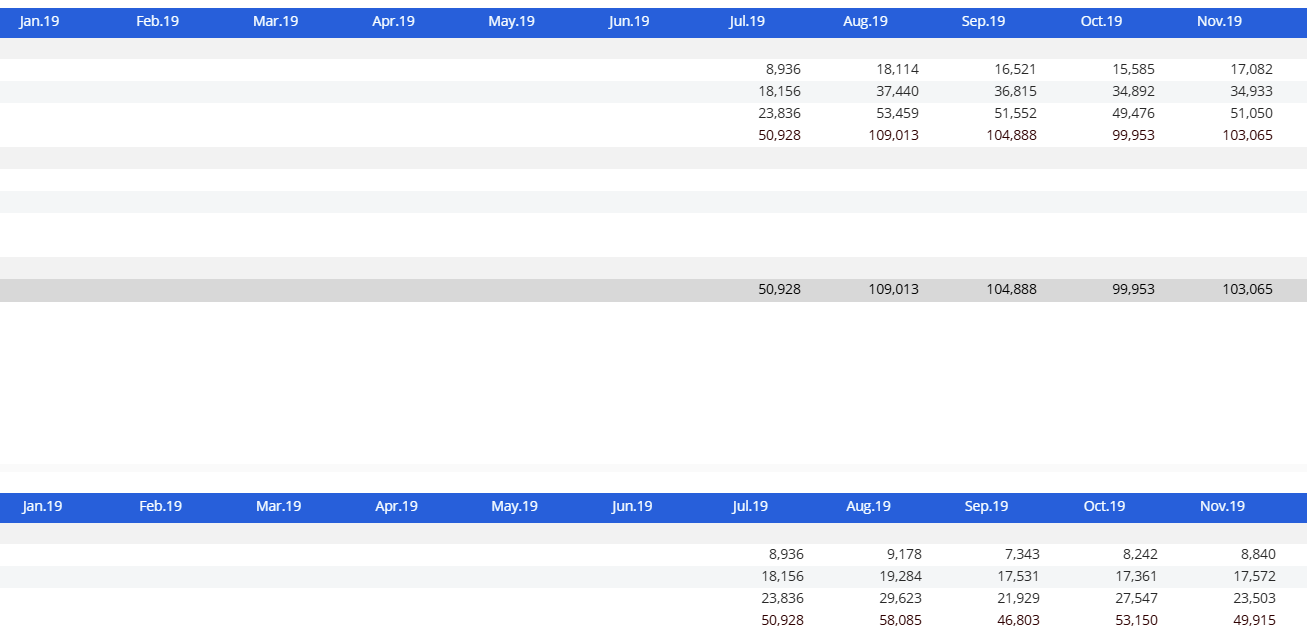1307x631 pixels.
Task: Select the 15,585 cell
Action: coord(1133,69)
